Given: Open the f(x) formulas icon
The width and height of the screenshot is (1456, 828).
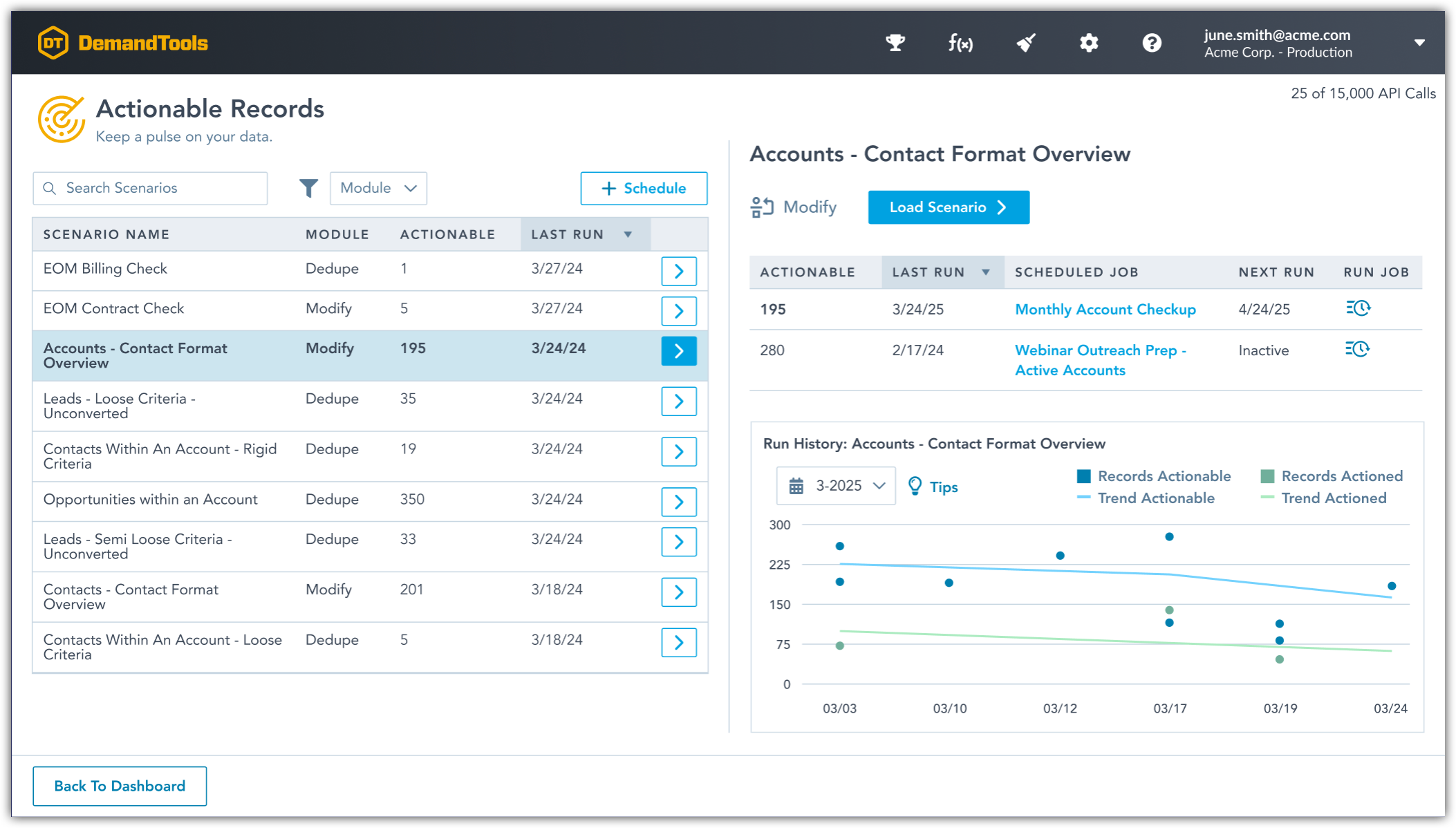Looking at the screenshot, I should pyautogui.click(x=960, y=43).
